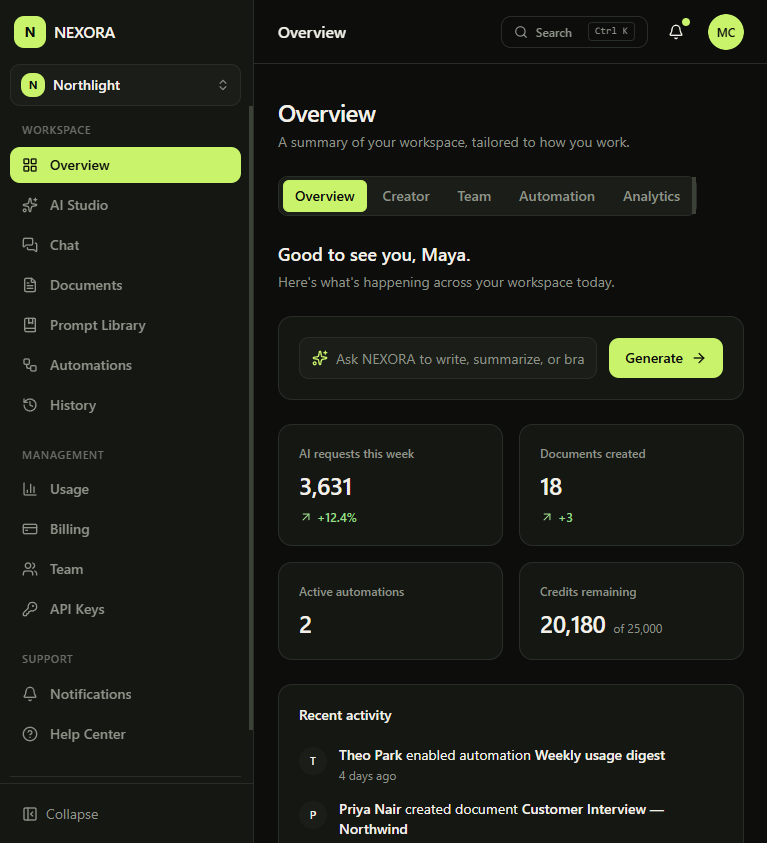Click the Generate button arrow icon

tap(699, 358)
